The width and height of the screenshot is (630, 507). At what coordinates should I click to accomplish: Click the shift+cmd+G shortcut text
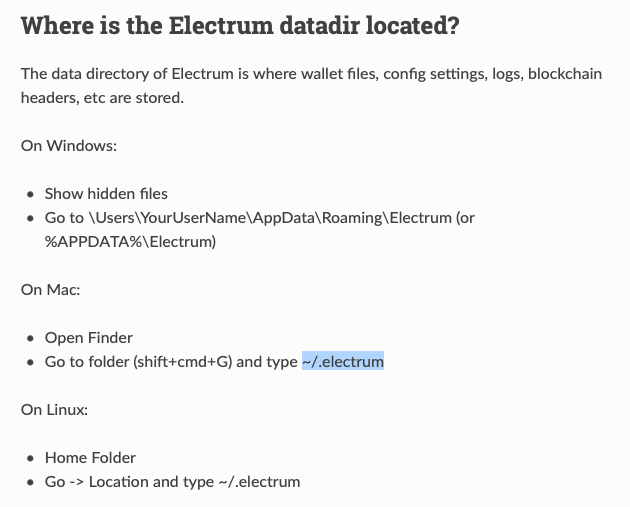[182, 362]
